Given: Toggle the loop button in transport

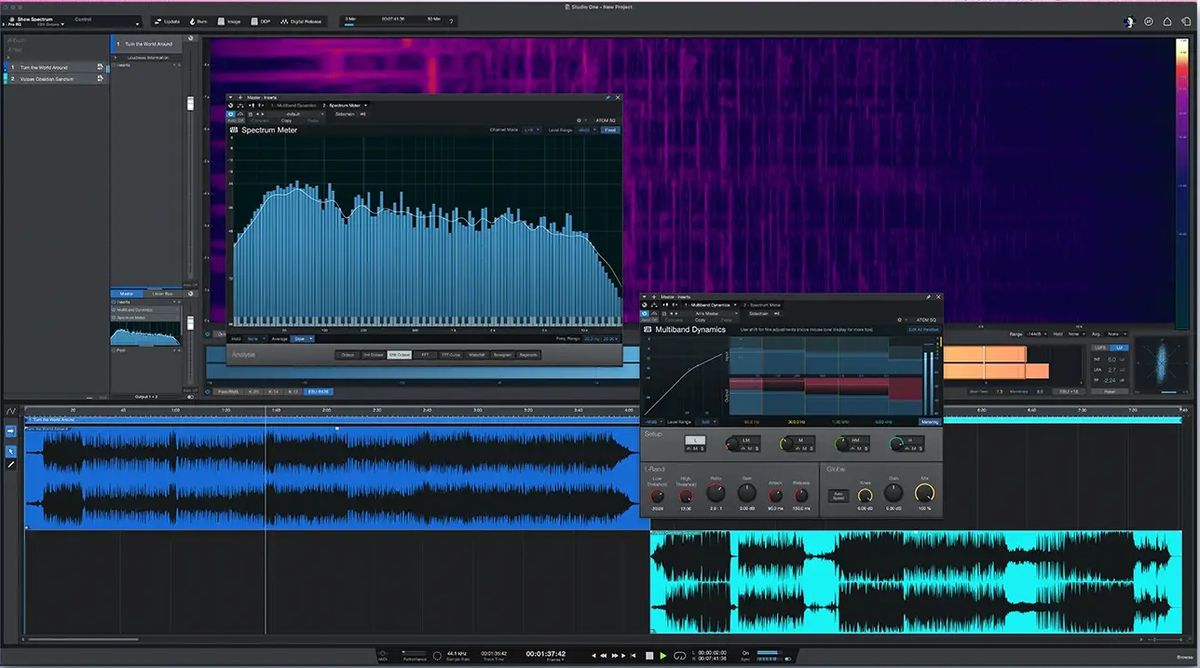Looking at the screenshot, I should 680,656.
